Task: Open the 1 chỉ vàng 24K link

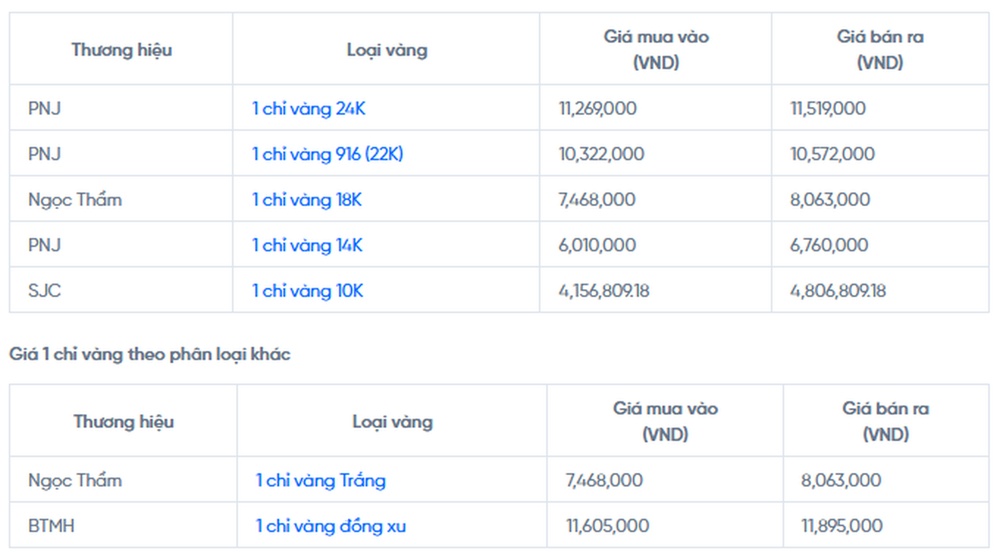Action: click(x=309, y=108)
